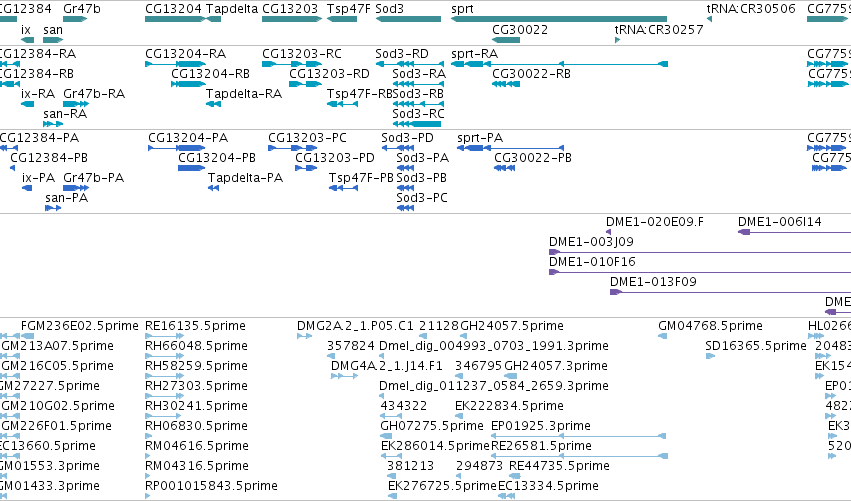Click the CG30022-RB transcript label
This screenshot has height=501, width=851.
tap(531, 74)
